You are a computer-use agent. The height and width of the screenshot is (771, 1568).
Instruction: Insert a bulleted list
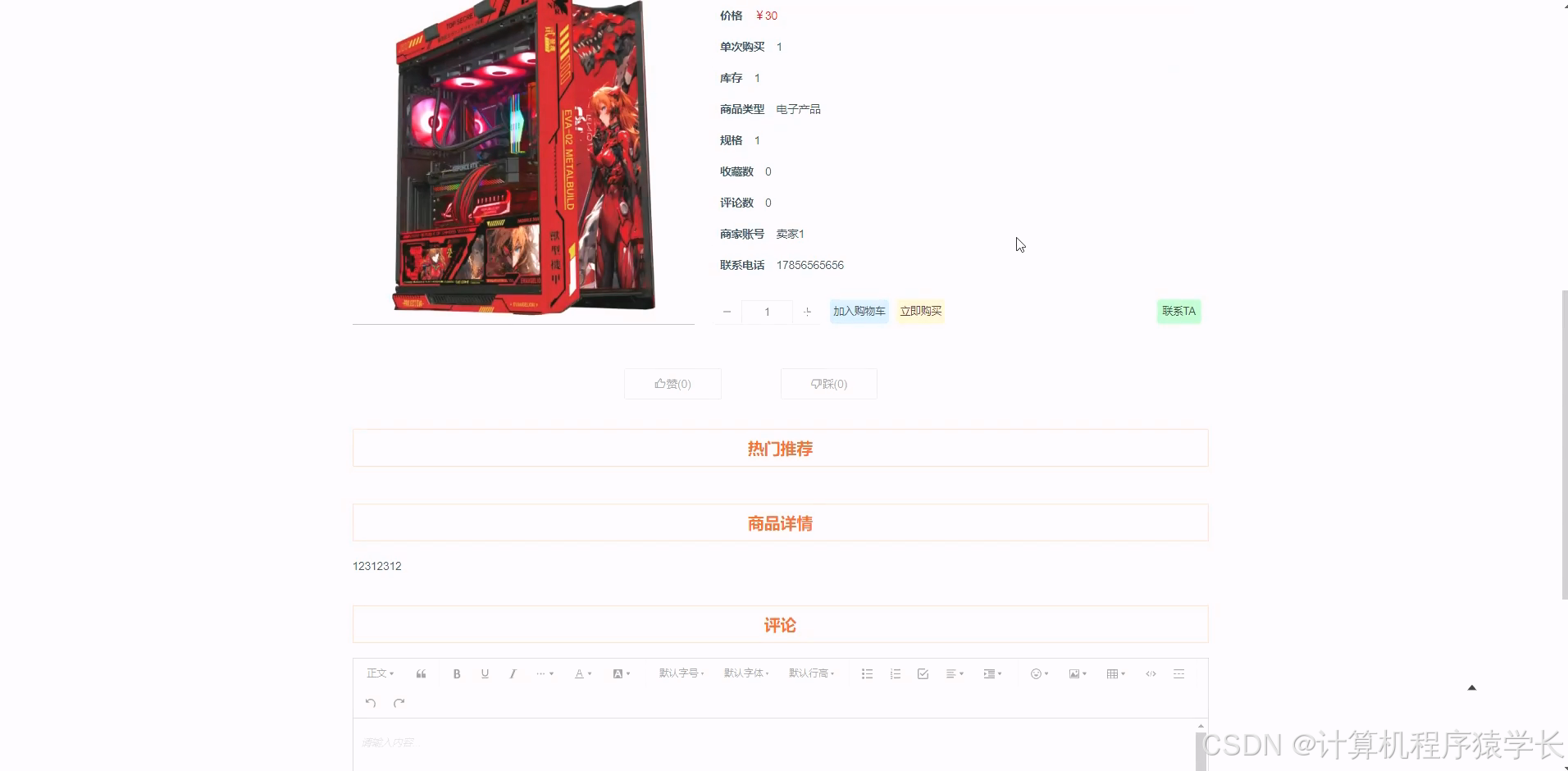pos(866,673)
